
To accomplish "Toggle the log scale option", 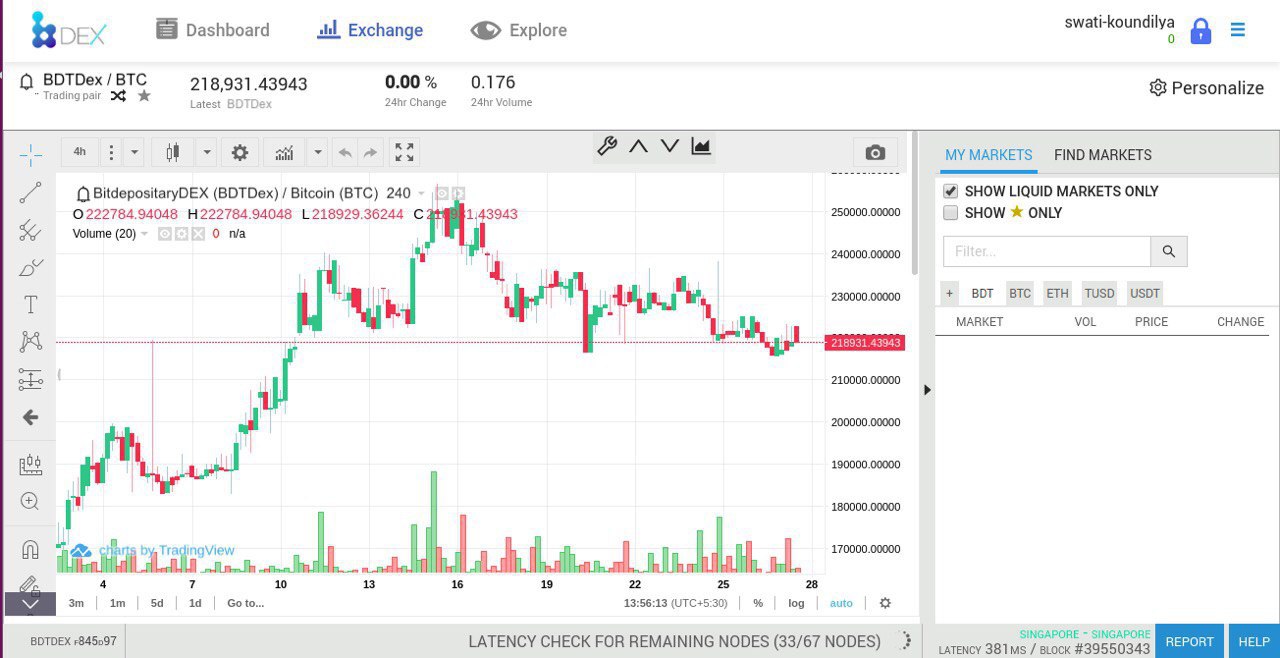I will pos(796,603).
